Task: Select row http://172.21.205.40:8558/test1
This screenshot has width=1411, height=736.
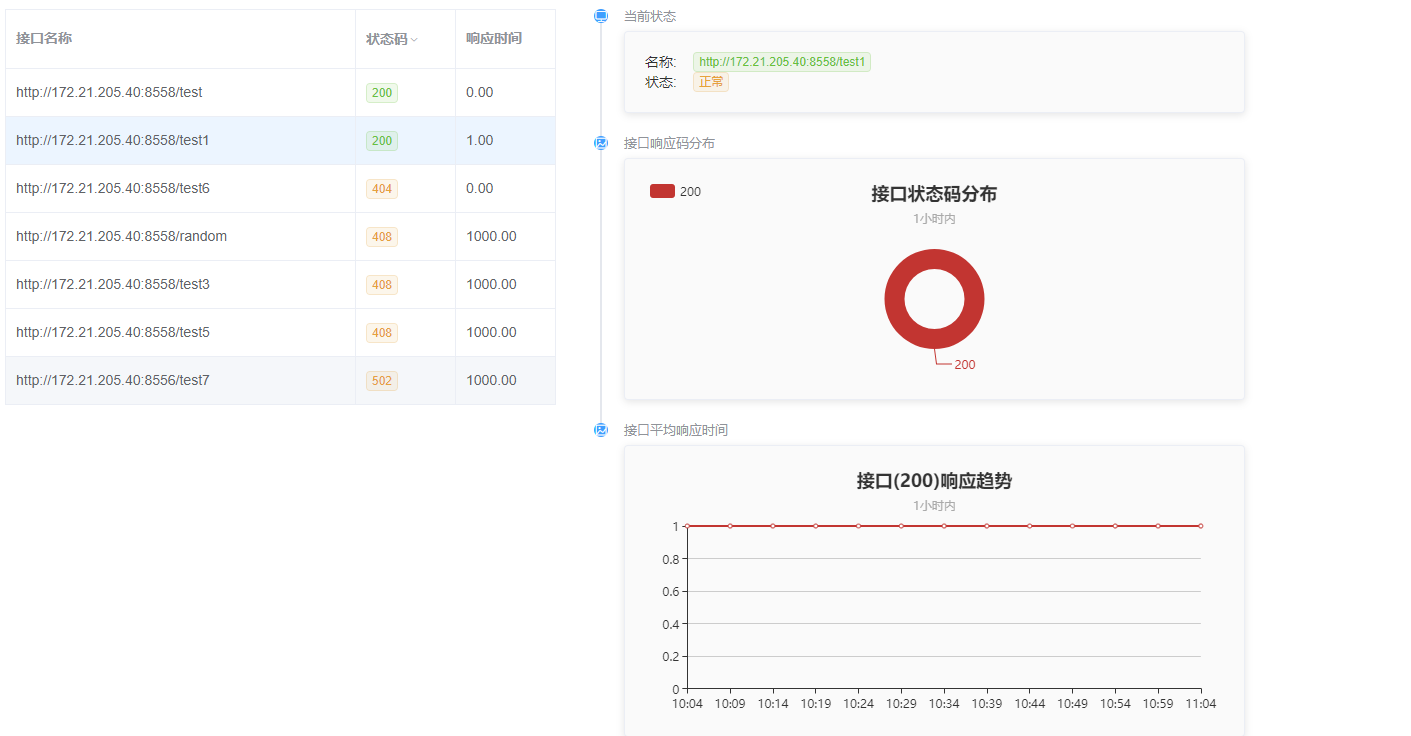Action: pyautogui.click(x=280, y=141)
